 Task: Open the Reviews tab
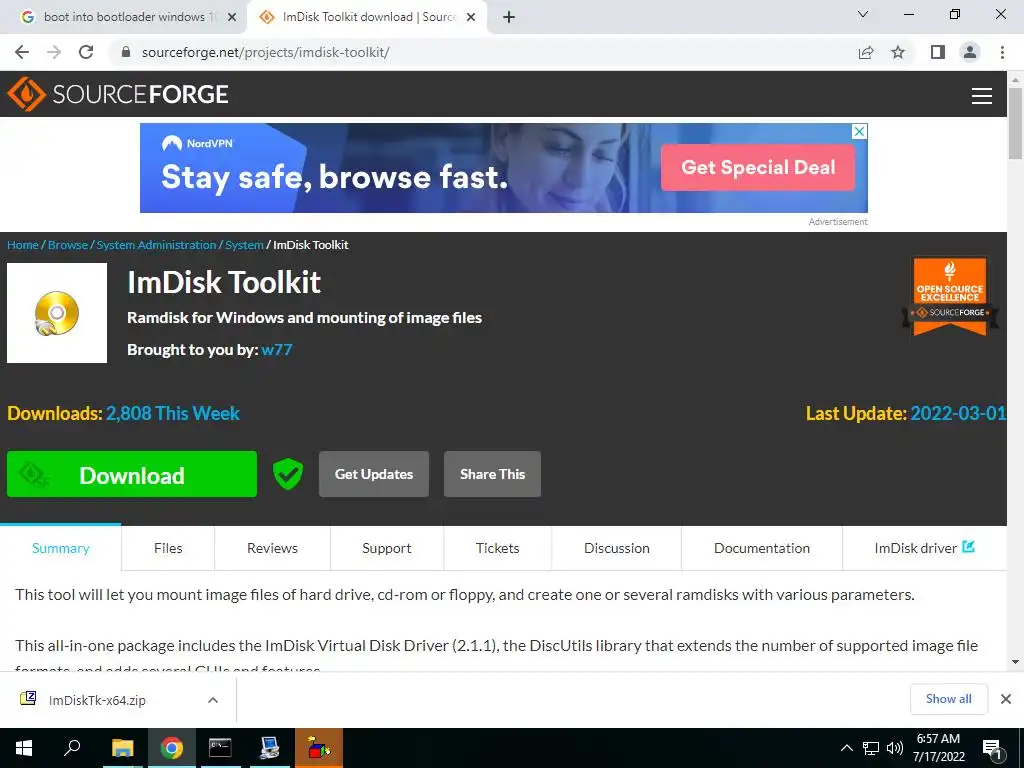click(x=272, y=548)
